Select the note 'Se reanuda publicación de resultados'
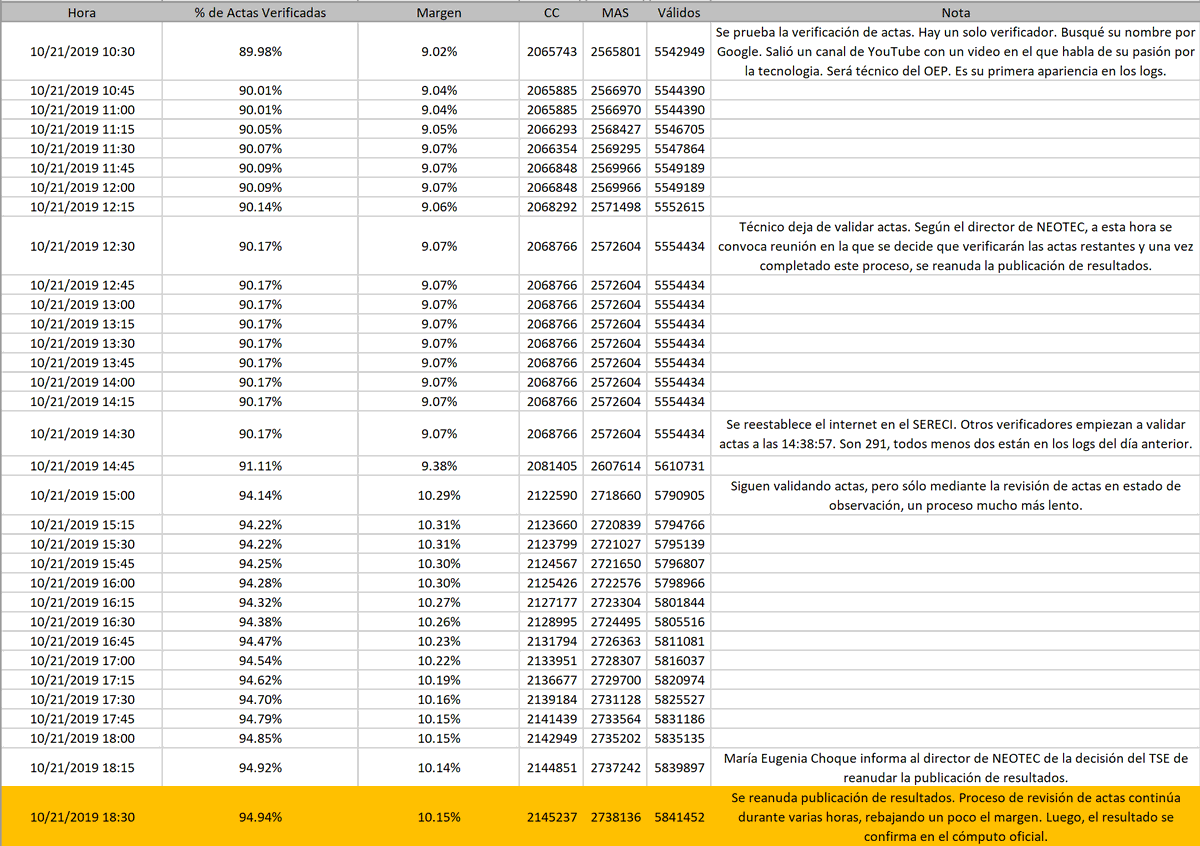Image resolution: width=1200 pixels, height=846 pixels. pyautogui.click(x=955, y=816)
